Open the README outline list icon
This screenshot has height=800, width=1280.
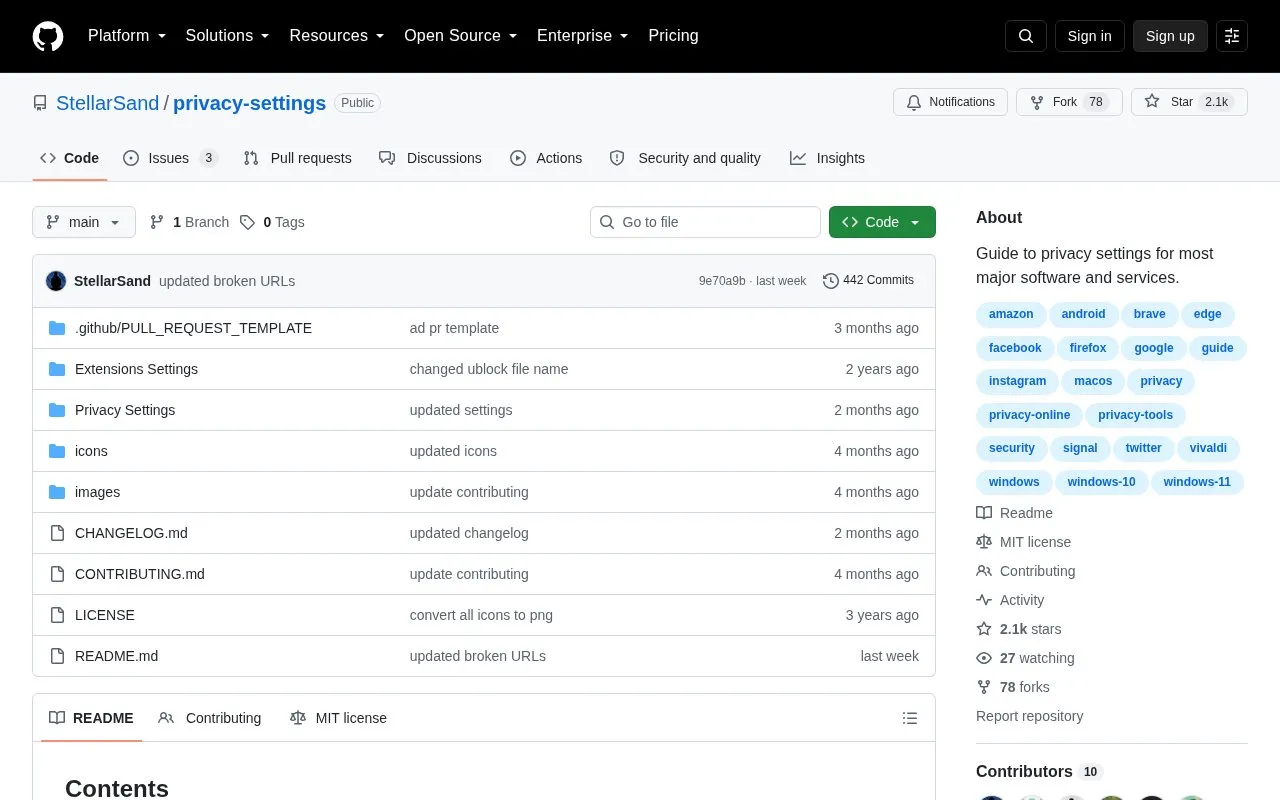point(910,718)
